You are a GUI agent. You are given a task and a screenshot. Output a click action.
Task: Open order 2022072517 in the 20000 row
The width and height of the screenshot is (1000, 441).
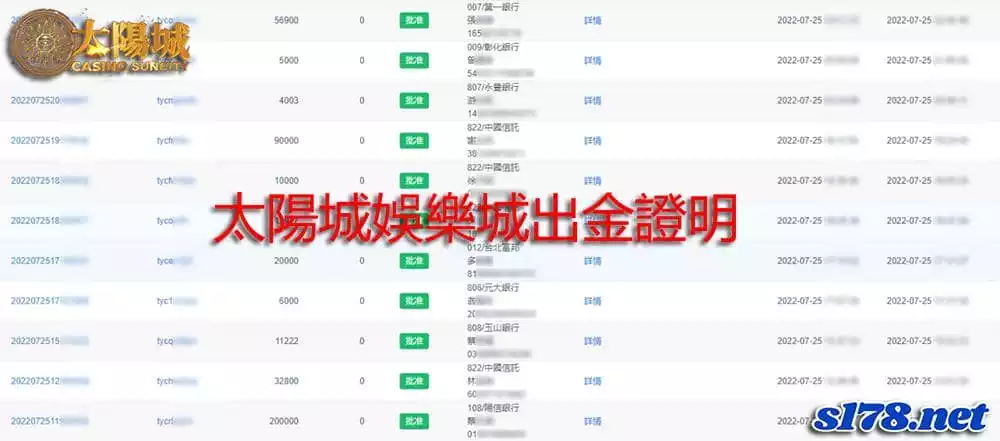click(x=49, y=261)
